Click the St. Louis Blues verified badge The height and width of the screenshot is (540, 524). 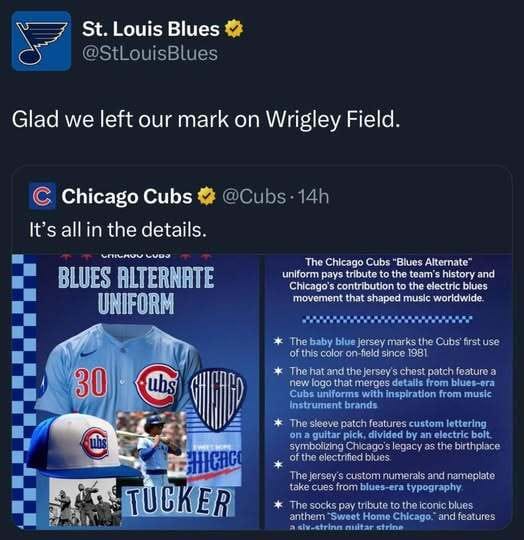[x=234, y=29]
